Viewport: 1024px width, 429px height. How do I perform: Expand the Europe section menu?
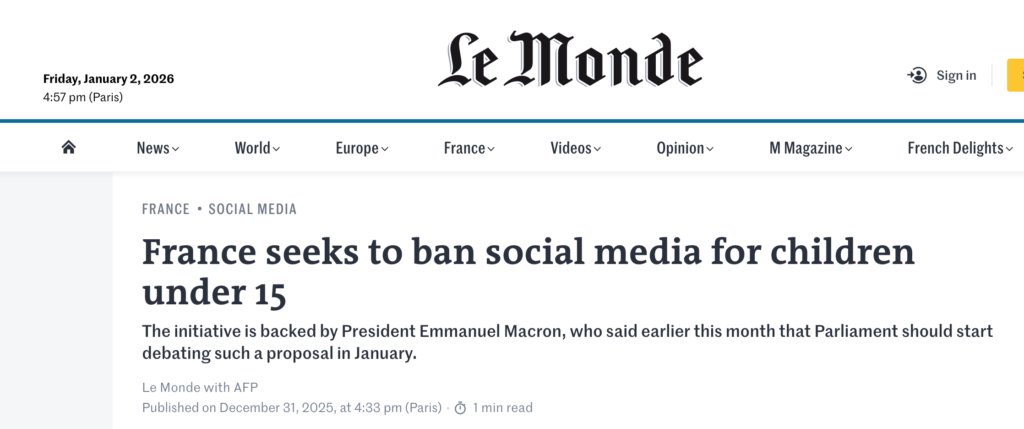click(x=361, y=148)
